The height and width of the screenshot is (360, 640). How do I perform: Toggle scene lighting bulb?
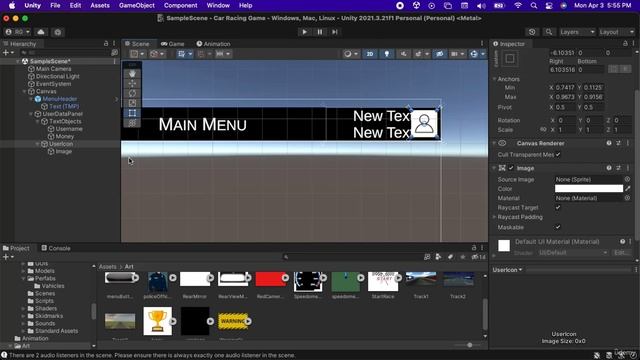click(387, 54)
